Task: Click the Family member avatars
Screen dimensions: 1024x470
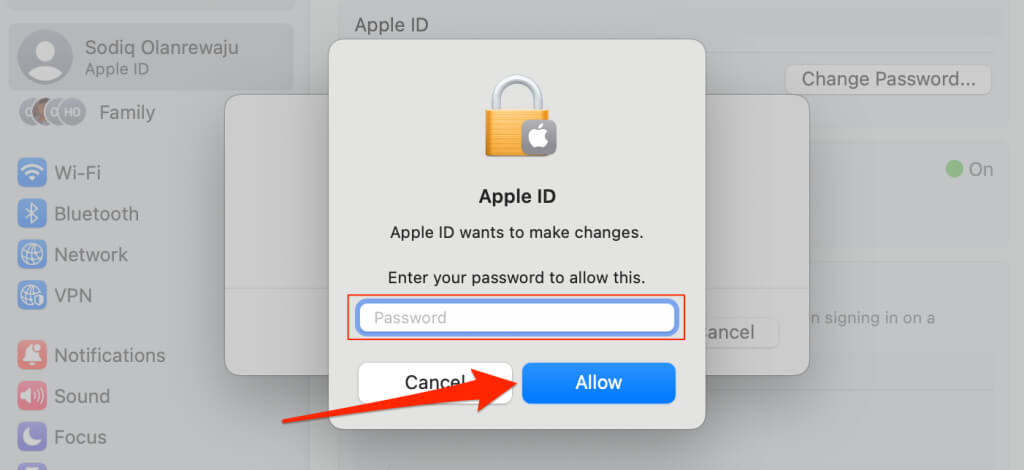Action: pos(52,112)
